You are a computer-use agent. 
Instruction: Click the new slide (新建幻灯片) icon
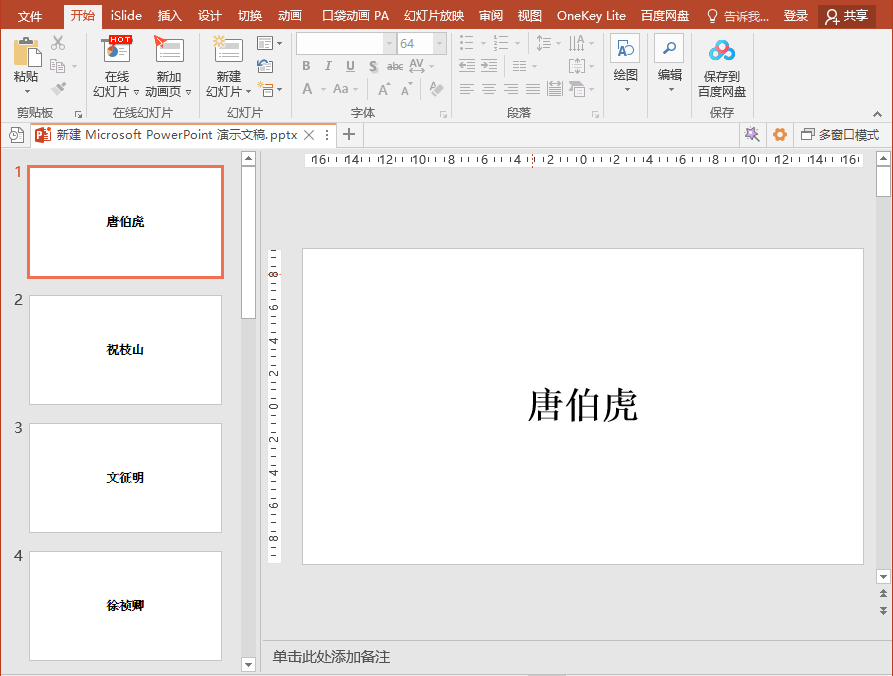[228, 52]
